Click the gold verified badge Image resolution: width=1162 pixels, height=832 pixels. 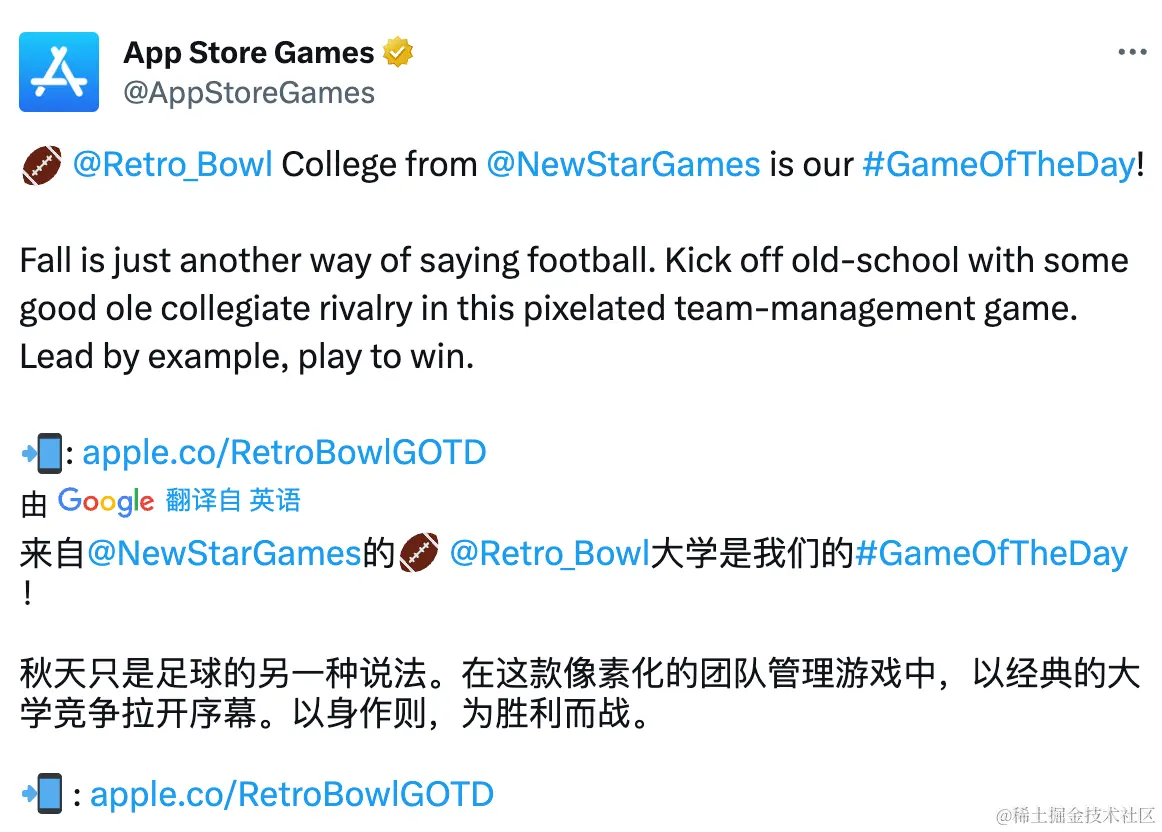(398, 52)
